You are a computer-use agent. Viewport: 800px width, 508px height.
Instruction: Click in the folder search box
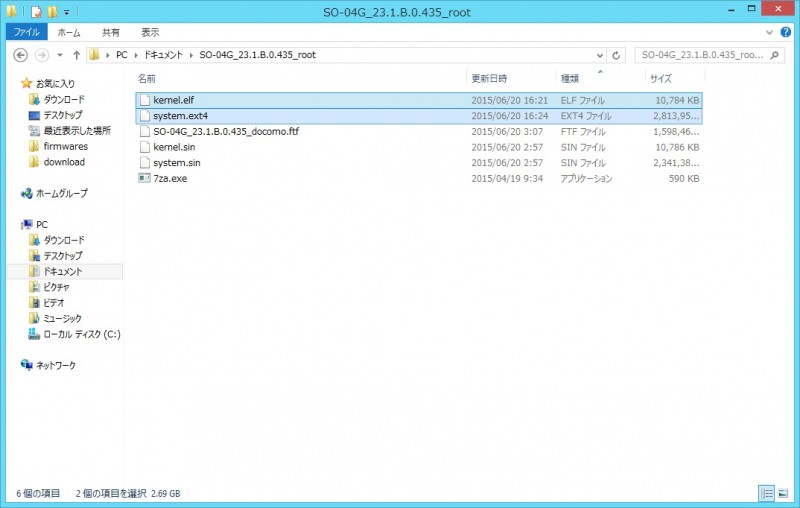pos(702,55)
